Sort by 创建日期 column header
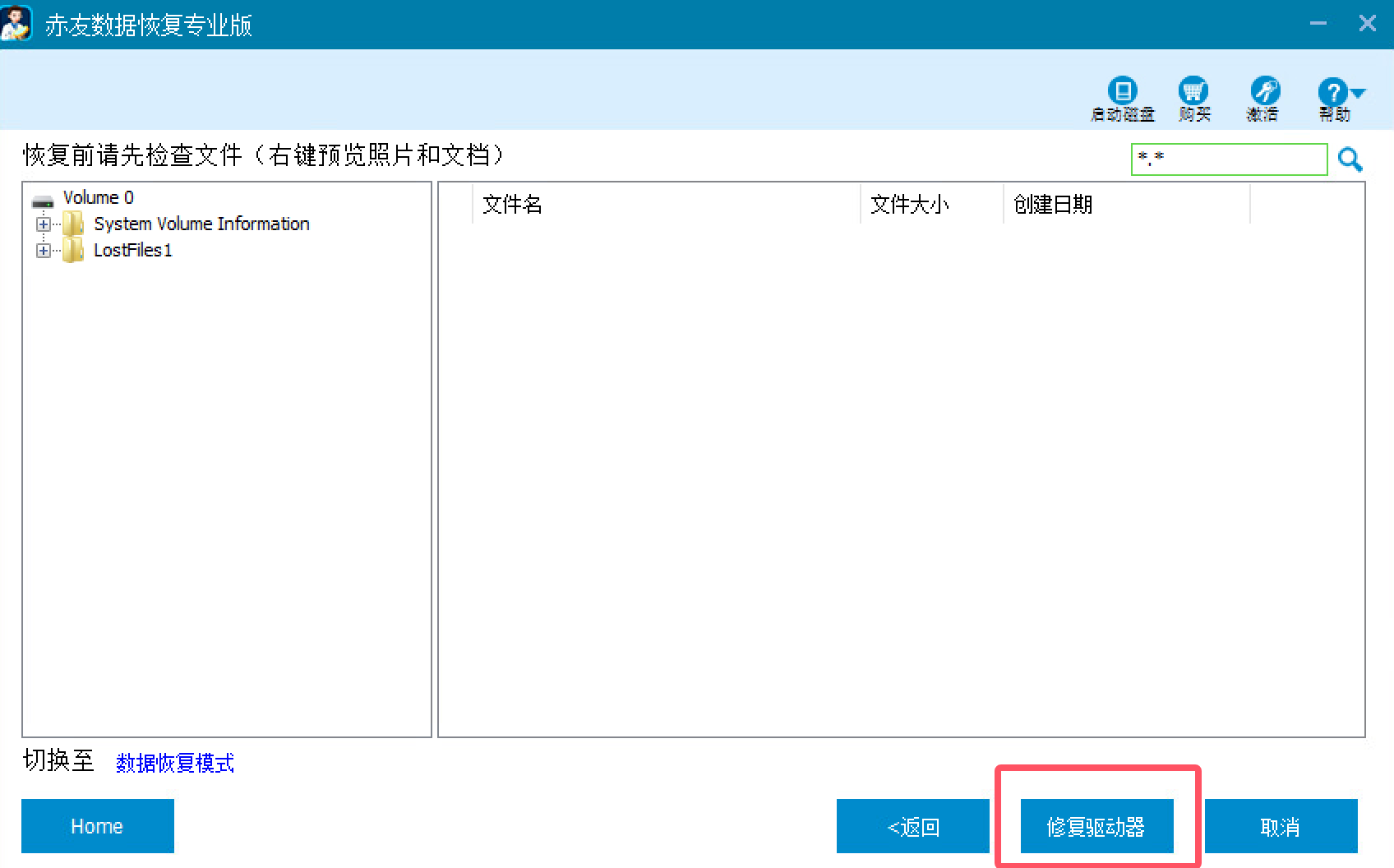Image resolution: width=1394 pixels, height=868 pixels. [1127, 204]
